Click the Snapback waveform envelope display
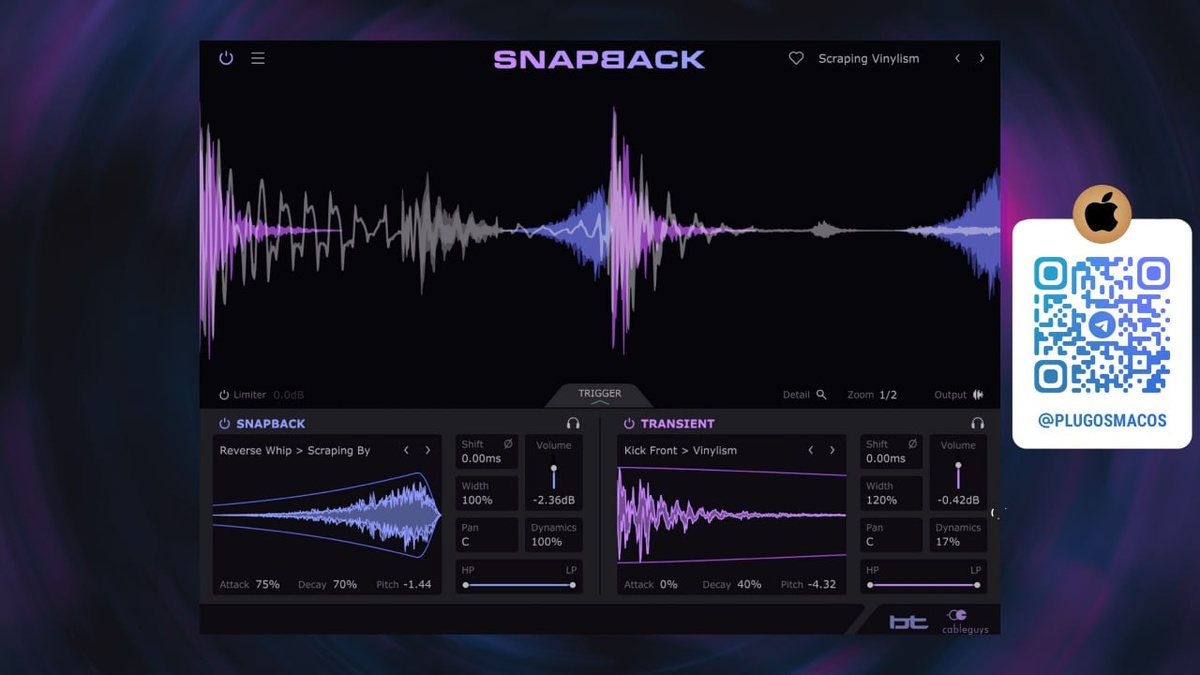 click(x=327, y=516)
